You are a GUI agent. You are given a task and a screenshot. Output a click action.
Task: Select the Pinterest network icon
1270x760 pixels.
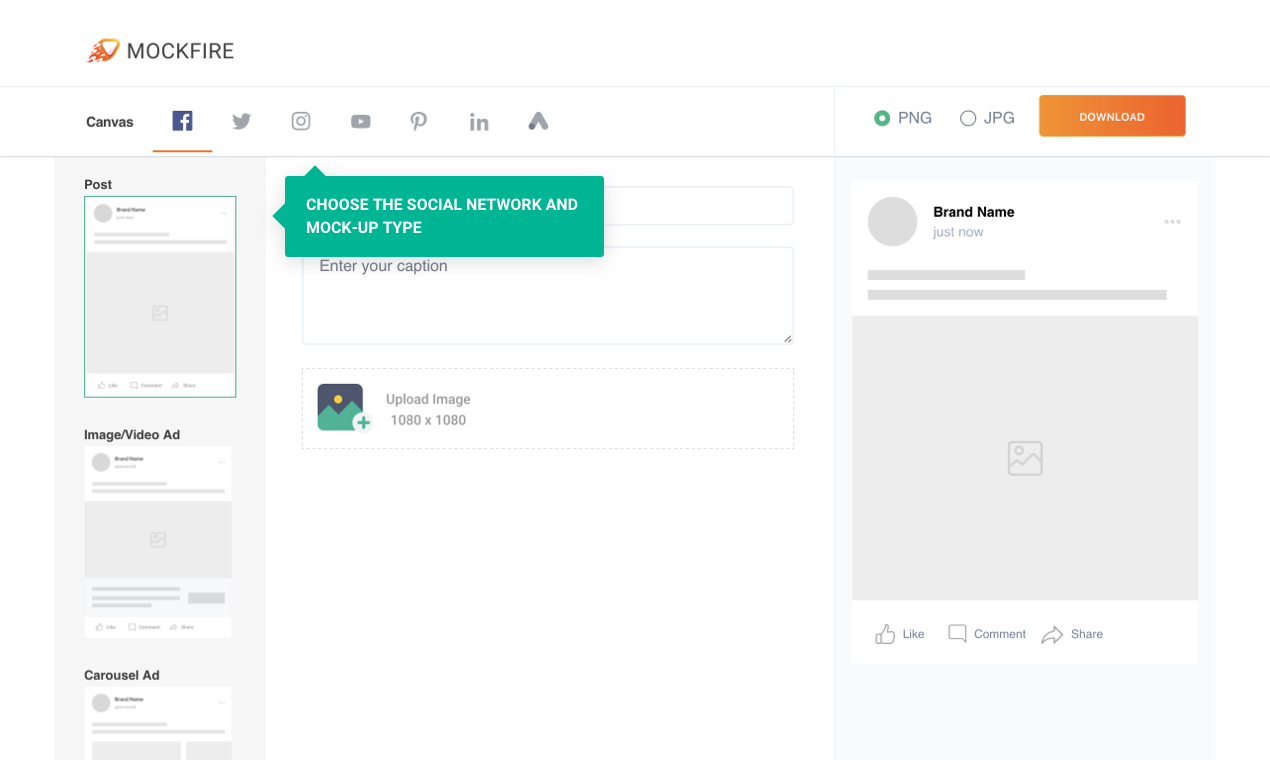pos(419,122)
